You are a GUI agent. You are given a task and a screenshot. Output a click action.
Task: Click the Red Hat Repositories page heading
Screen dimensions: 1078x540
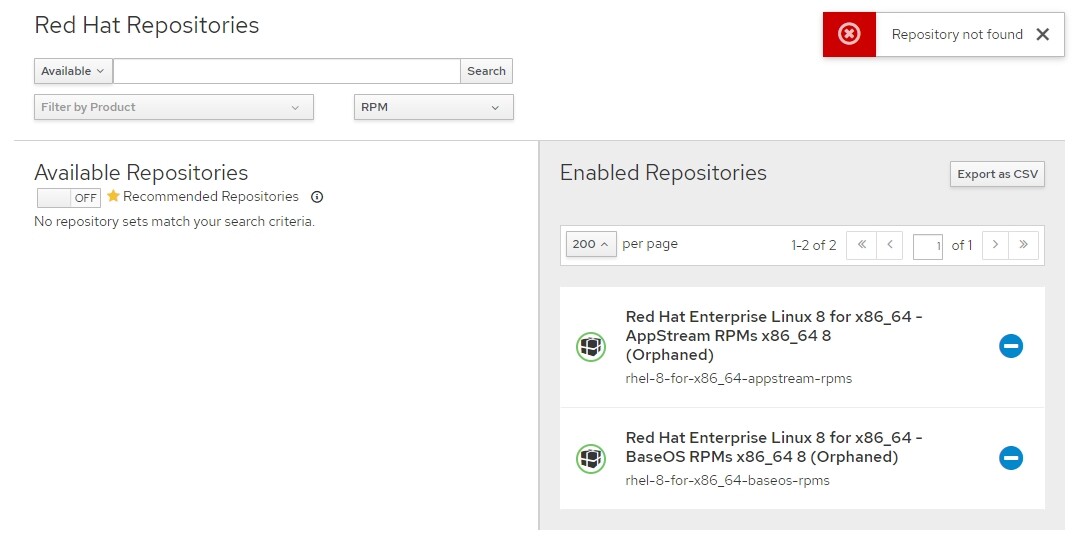tap(146, 25)
